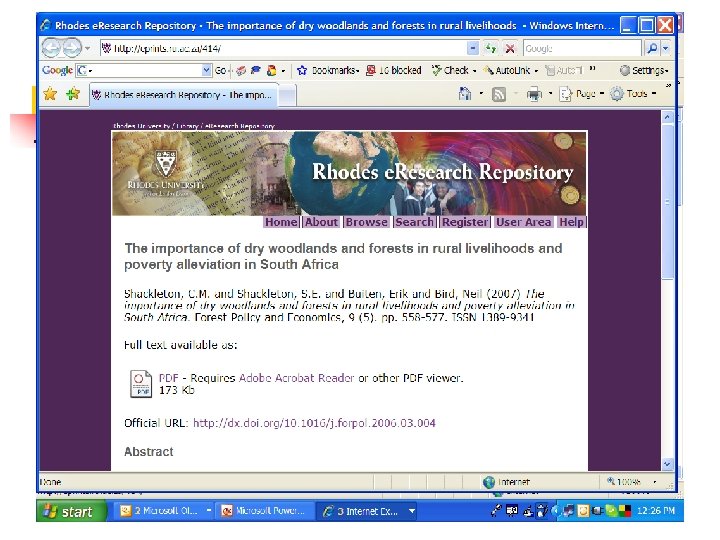The height and width of the screenshot is (540, 720).
Task: Click the browser Forward arrow button
Action: coord(71,48)
